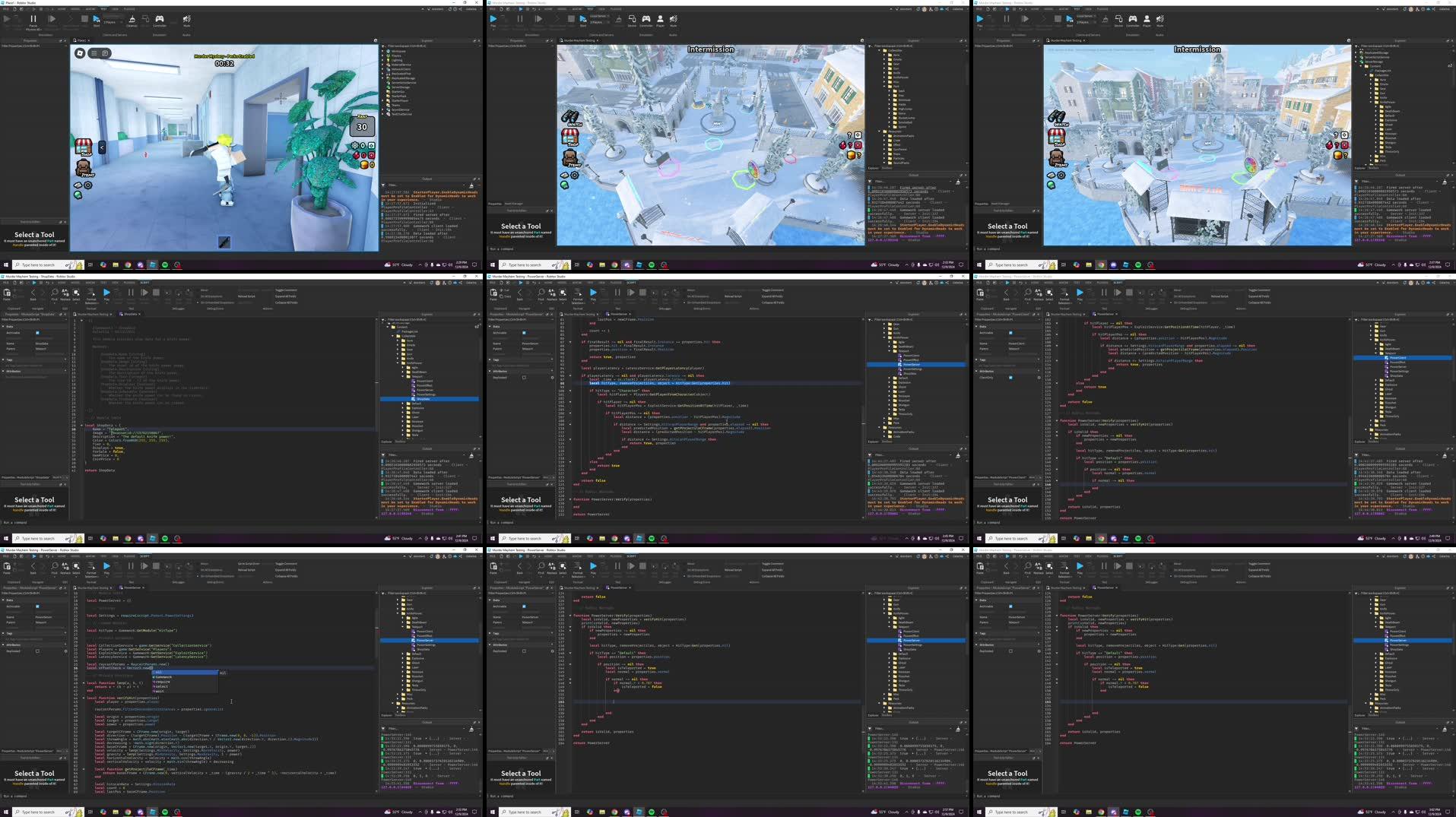Click the Paste icon in the highlighted-line-98 frame

[x=493, y=293]
